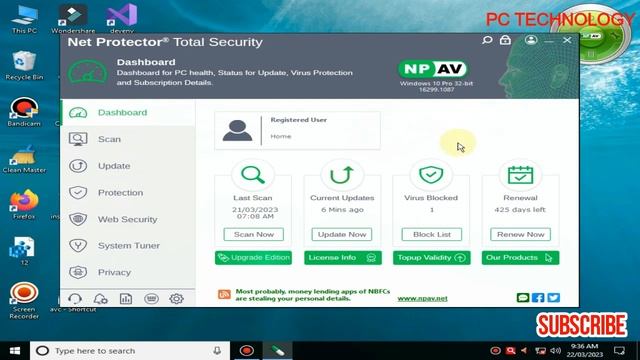This screenshot has width=640, height=360.
Task: Open the user account icon in title bar
Action: click(531, 40)
